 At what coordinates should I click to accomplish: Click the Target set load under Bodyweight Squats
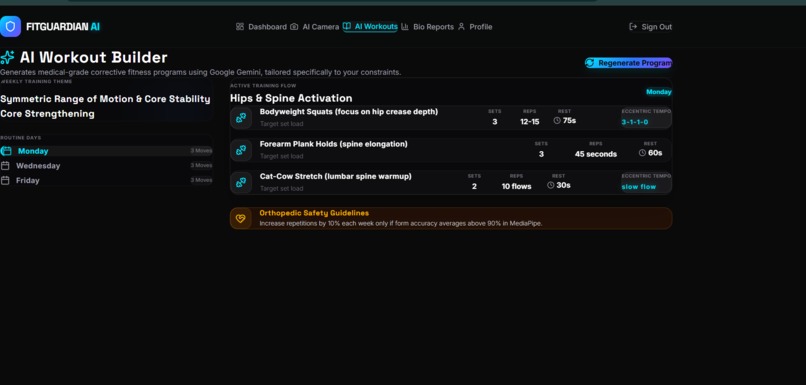(281, 124)
